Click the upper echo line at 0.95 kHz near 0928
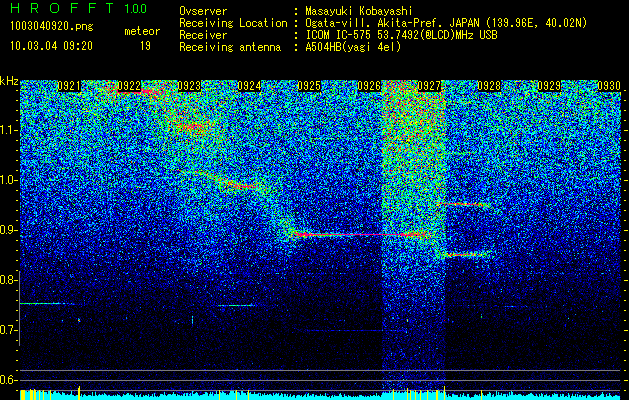 pyautogui.click(x=463, y=204)
